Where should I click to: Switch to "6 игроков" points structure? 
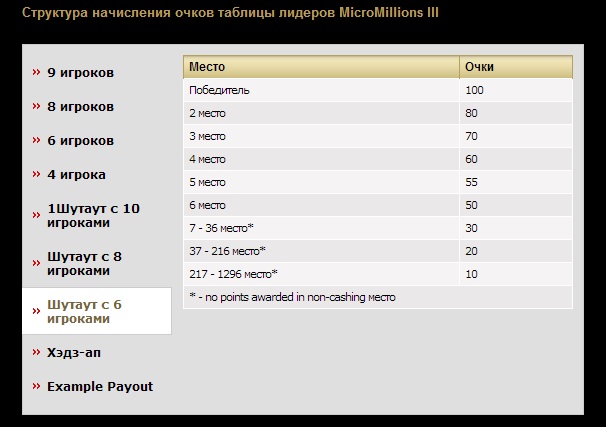pyautogui.click(x=80, y=141)
